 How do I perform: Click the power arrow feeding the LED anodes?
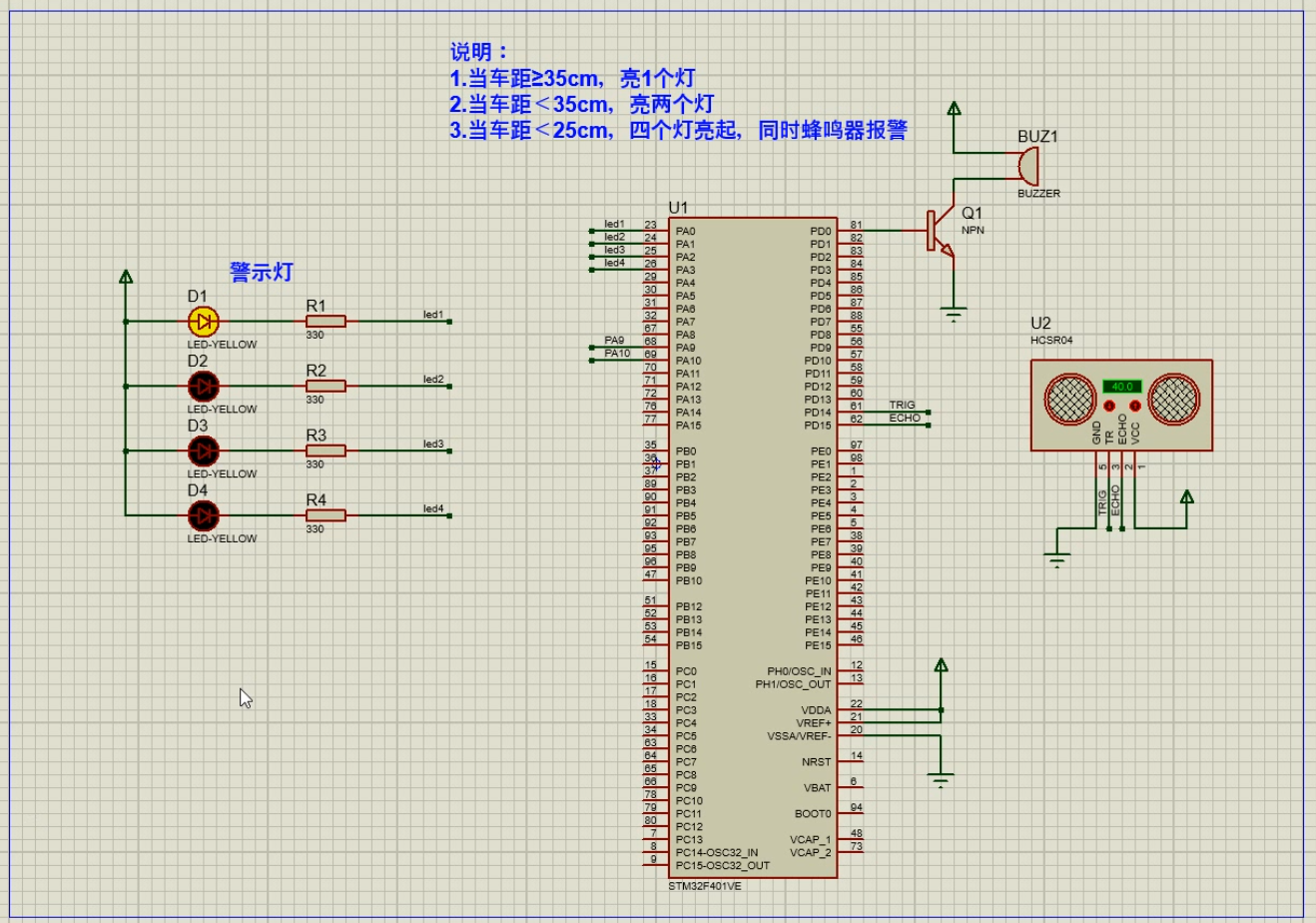[126, 277]
